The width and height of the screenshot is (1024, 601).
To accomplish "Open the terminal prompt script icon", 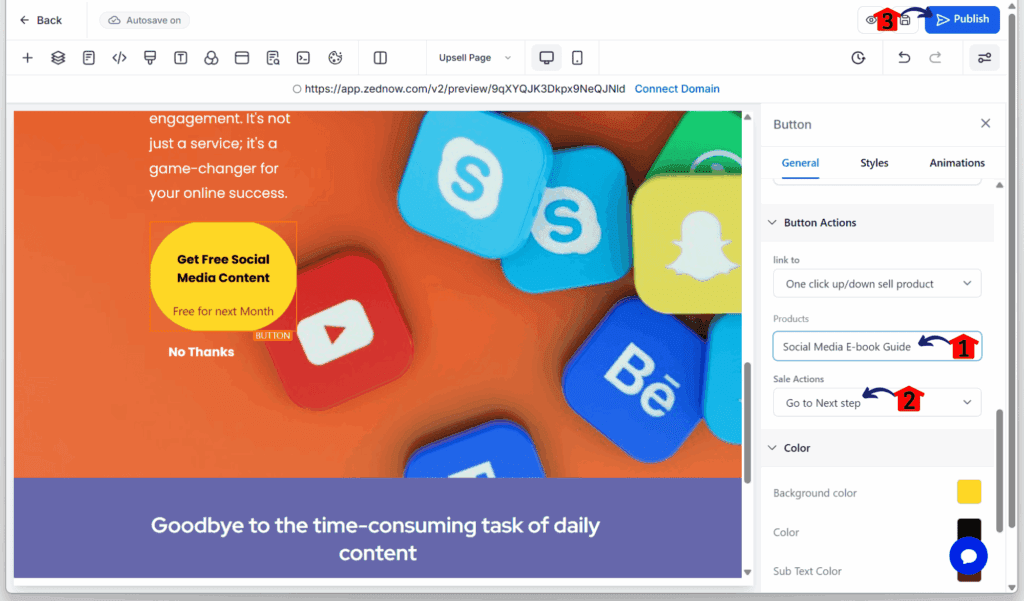I will (x=304, y=57).
